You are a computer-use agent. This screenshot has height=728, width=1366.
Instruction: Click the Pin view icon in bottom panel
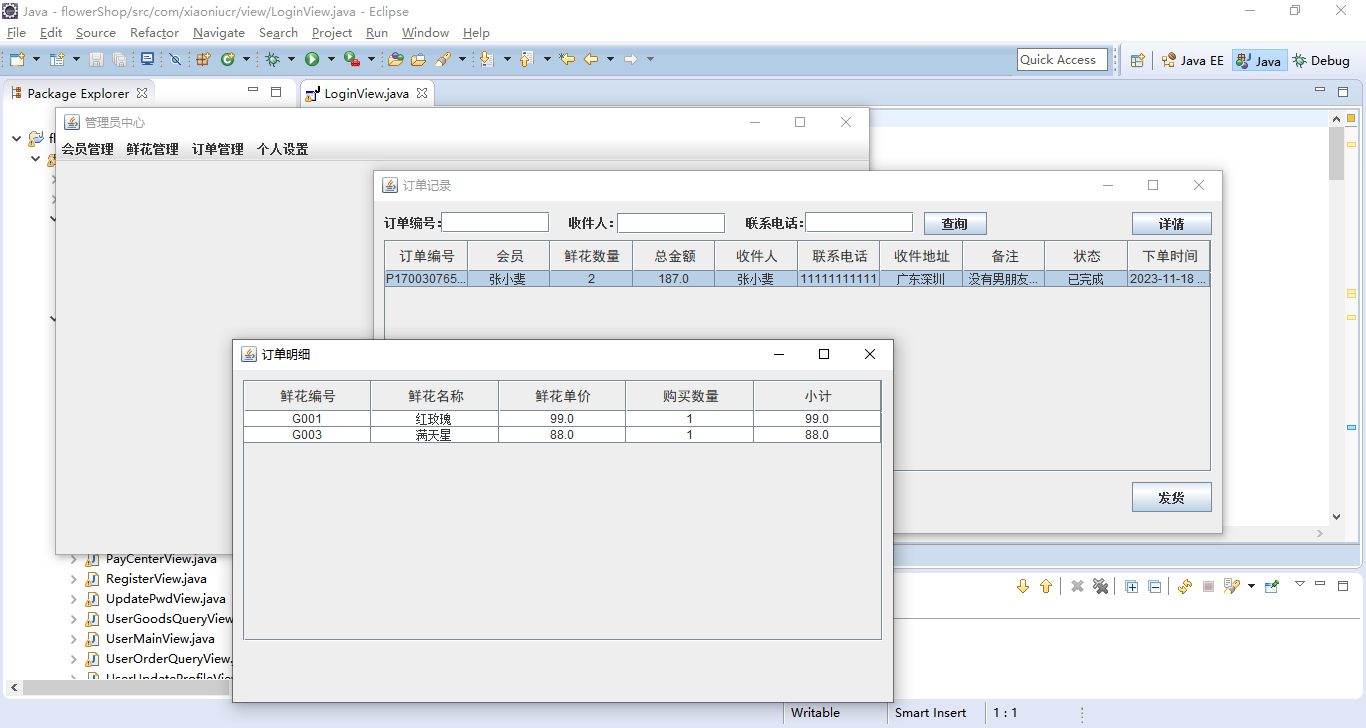click(1272, 587)
